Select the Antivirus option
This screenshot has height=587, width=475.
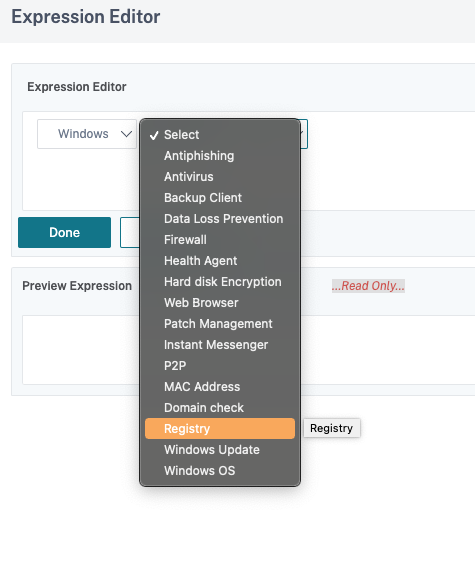220,177
